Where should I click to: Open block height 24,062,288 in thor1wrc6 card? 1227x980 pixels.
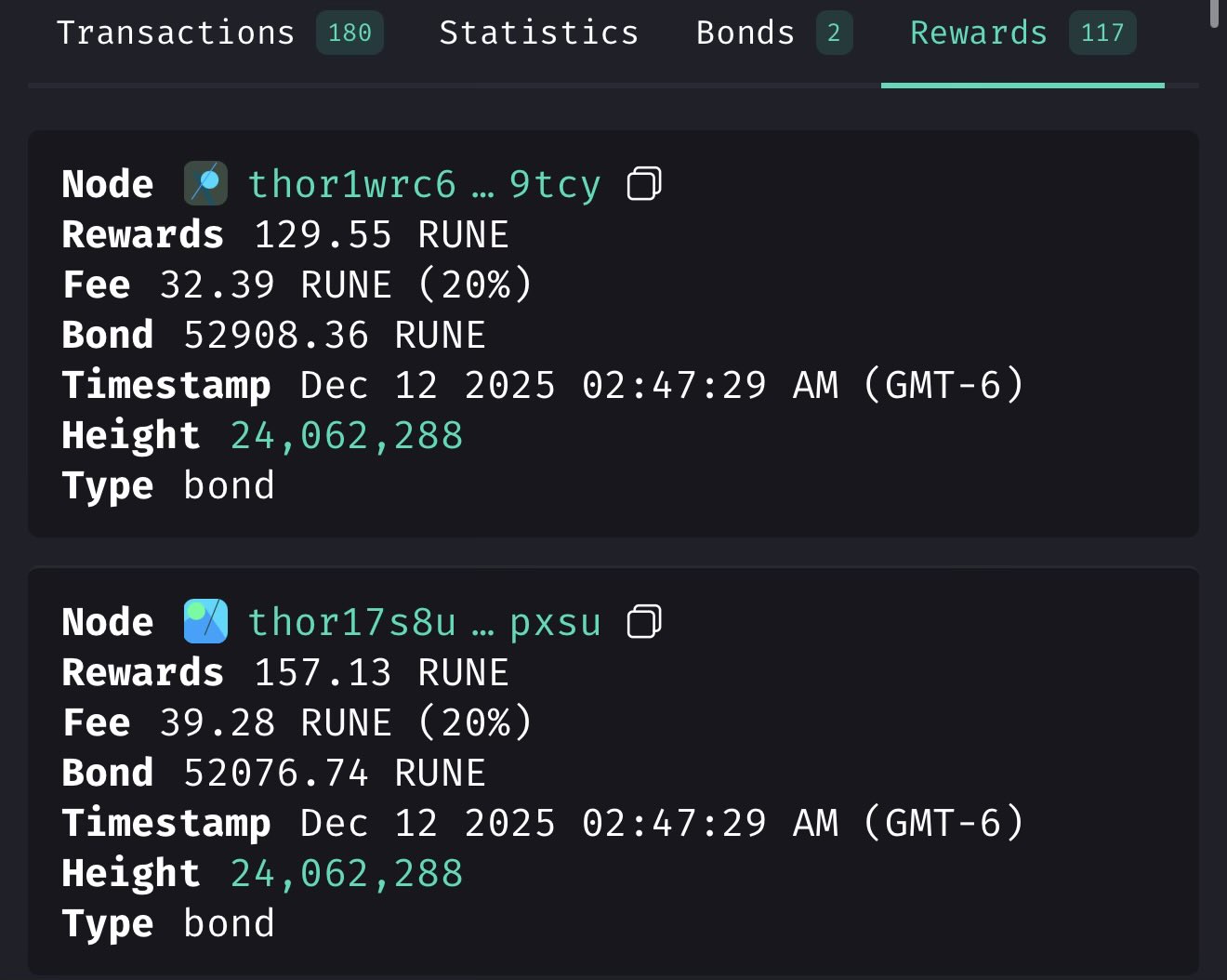point(347,435)
